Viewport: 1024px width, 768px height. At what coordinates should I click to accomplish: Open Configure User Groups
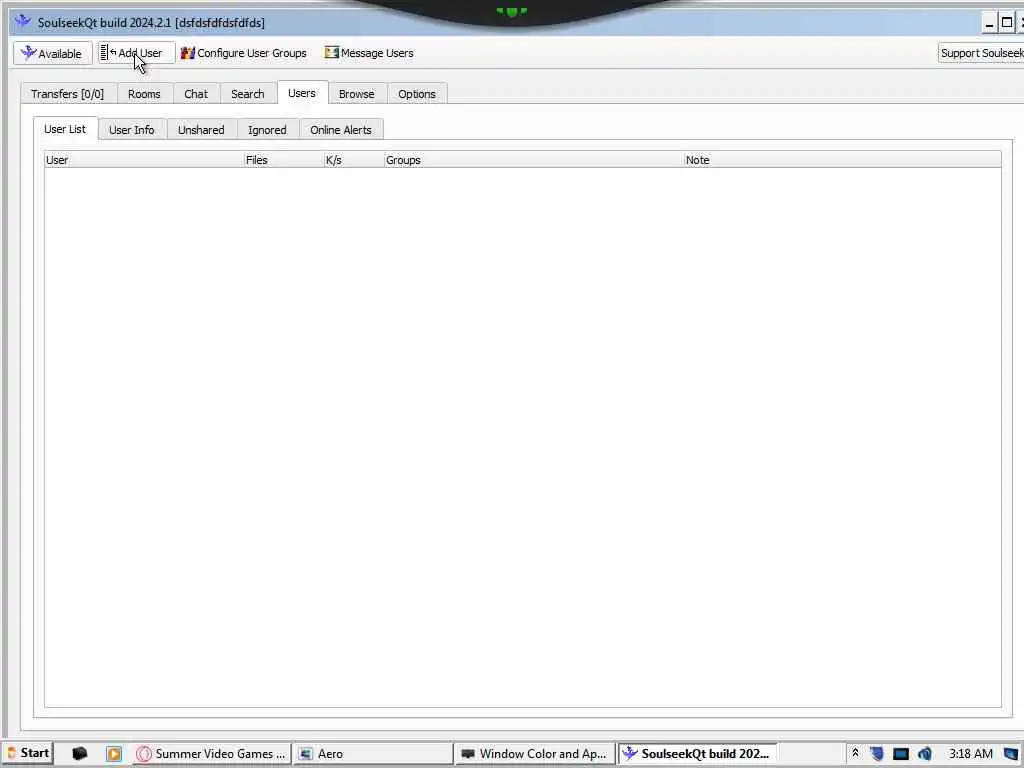[244, 53]
